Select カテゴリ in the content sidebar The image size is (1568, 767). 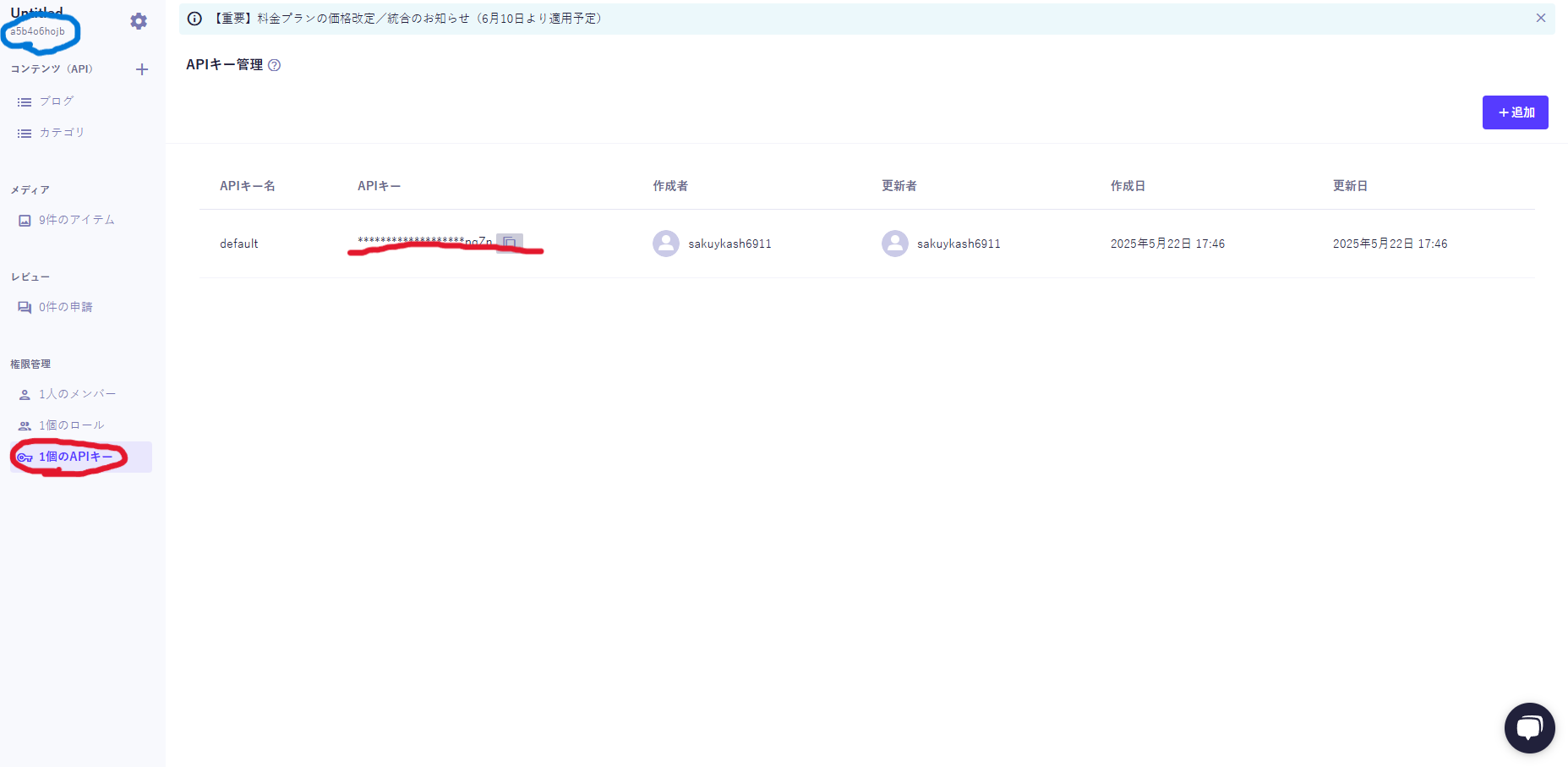(x=61, y=132)
